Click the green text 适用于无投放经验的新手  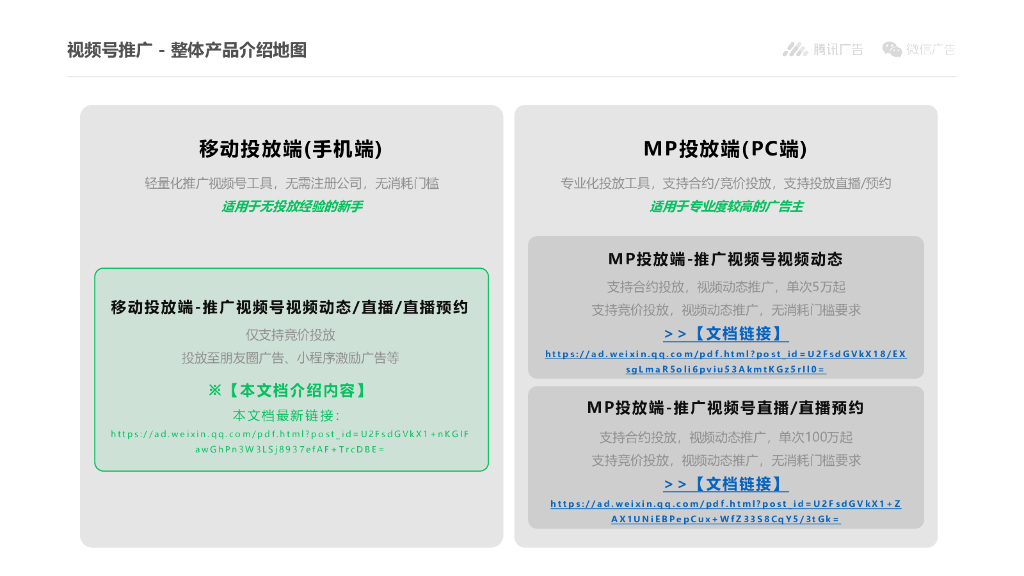click(291, 206)
